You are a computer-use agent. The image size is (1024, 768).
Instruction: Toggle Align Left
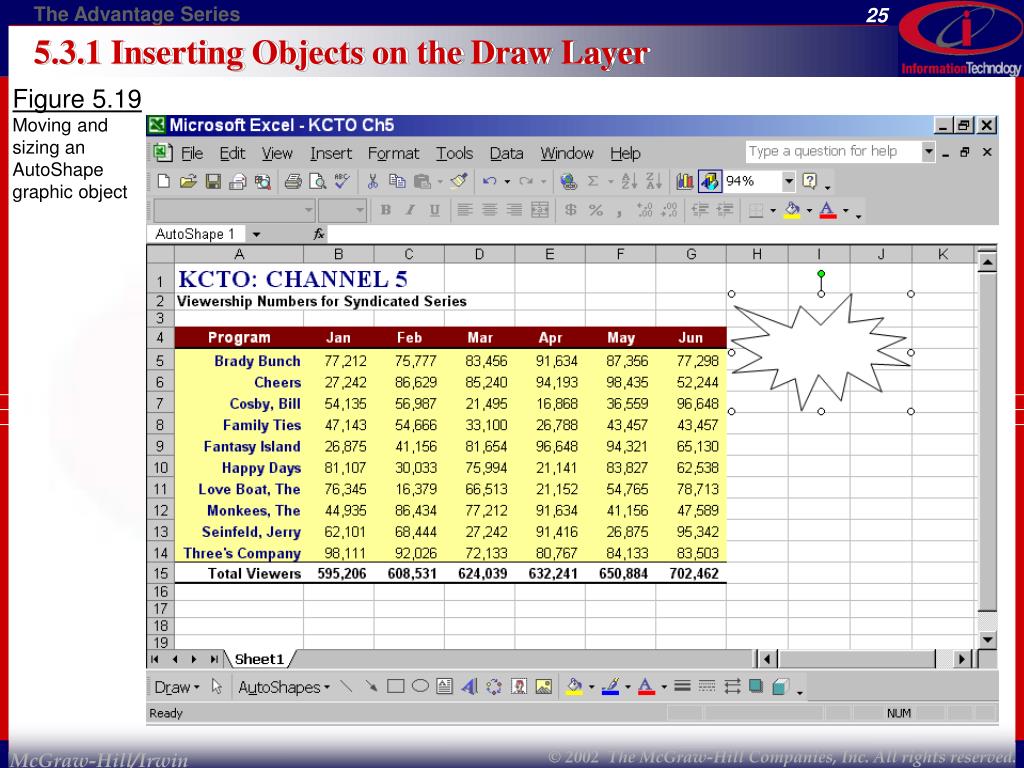point(464,210)
